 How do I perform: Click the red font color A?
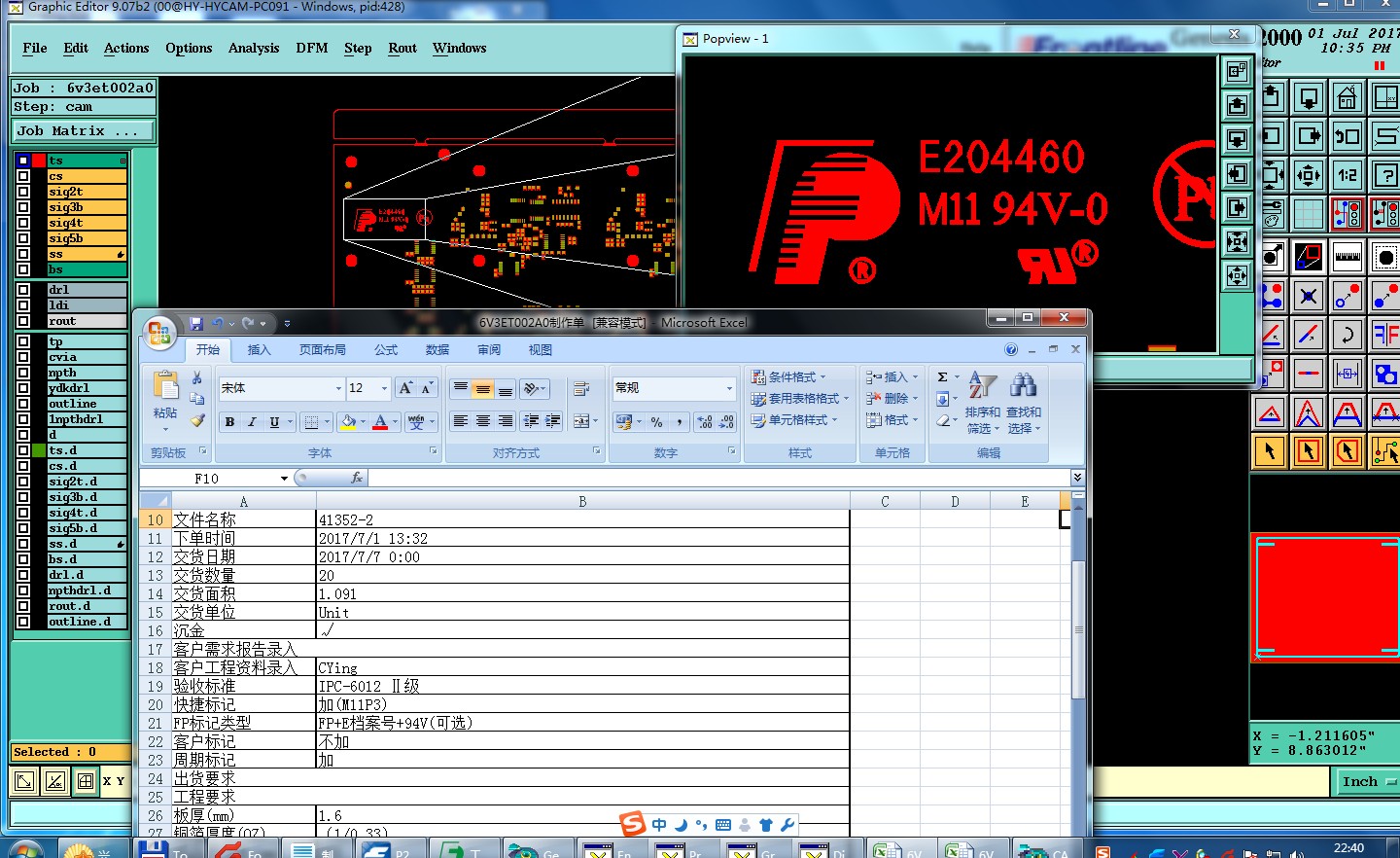[380, 421]
